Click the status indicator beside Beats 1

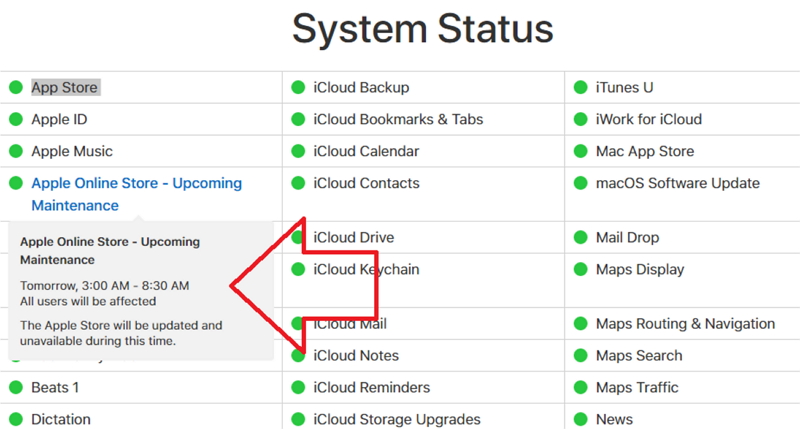15,388
